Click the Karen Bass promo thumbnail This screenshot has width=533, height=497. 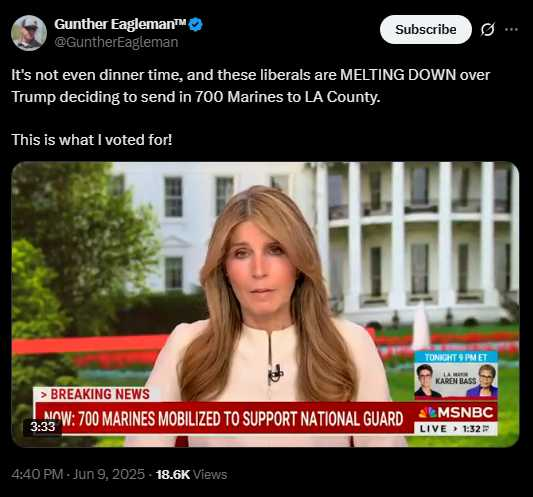point(456,380)
